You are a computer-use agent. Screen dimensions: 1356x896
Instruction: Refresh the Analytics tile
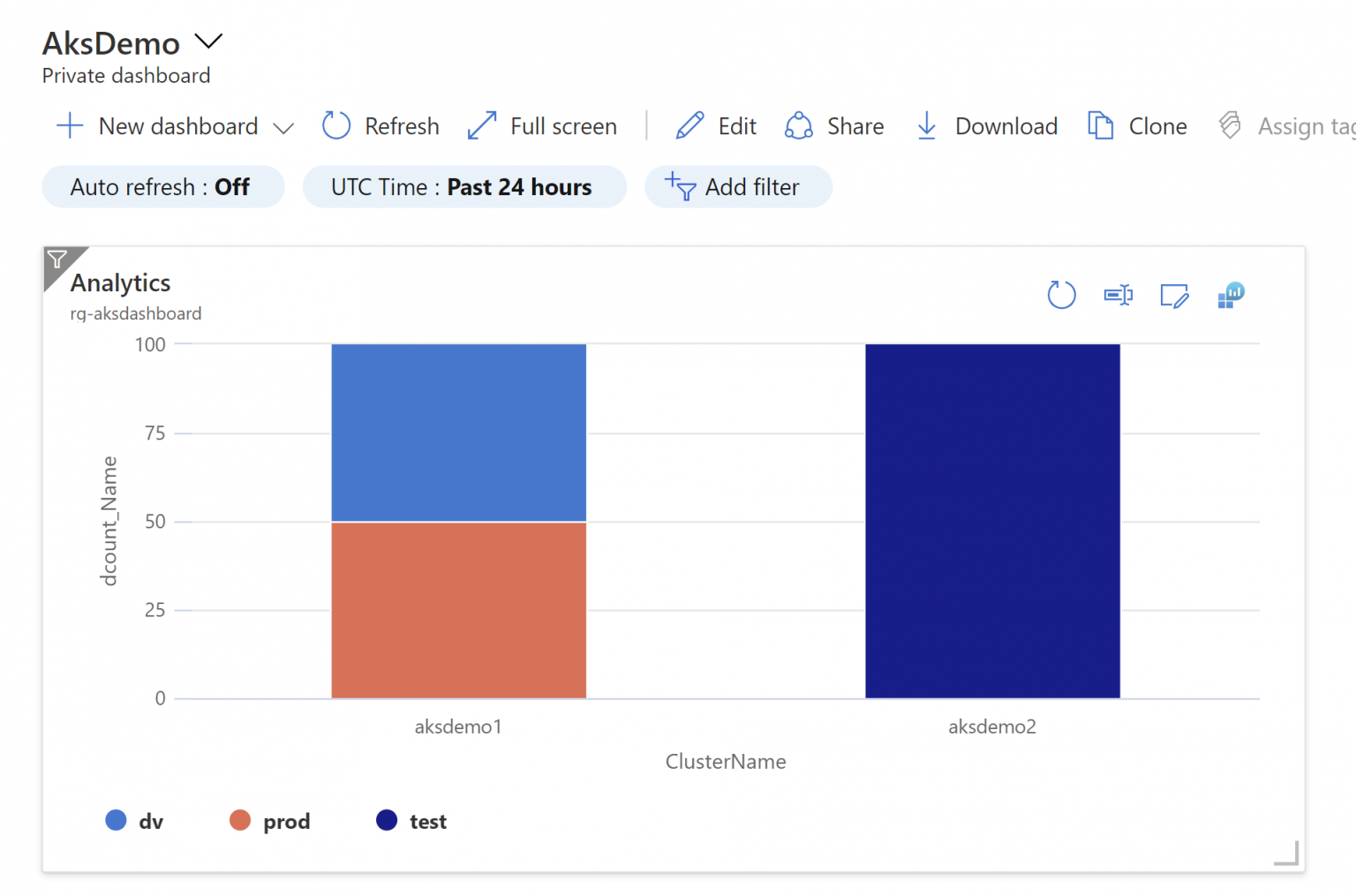[1062, 295]
